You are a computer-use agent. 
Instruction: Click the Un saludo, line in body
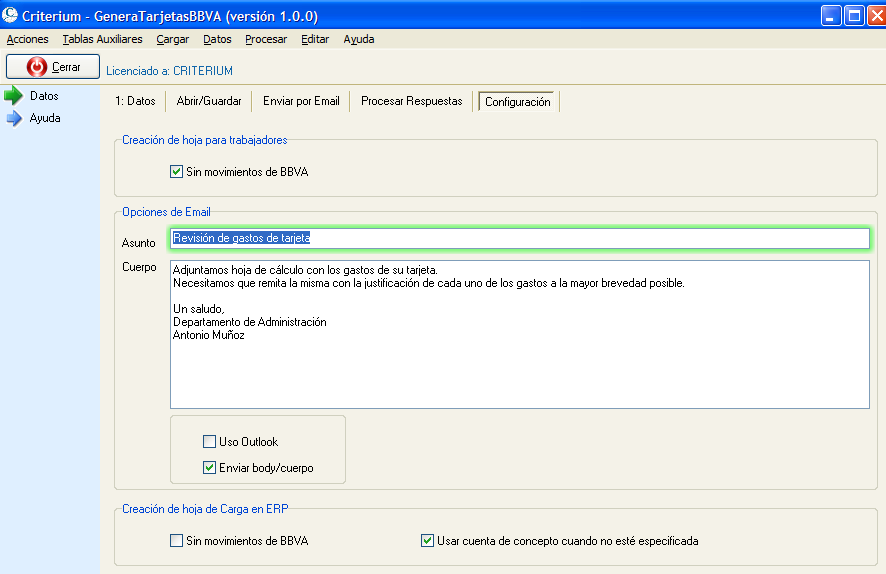click(x=198, y=309)
